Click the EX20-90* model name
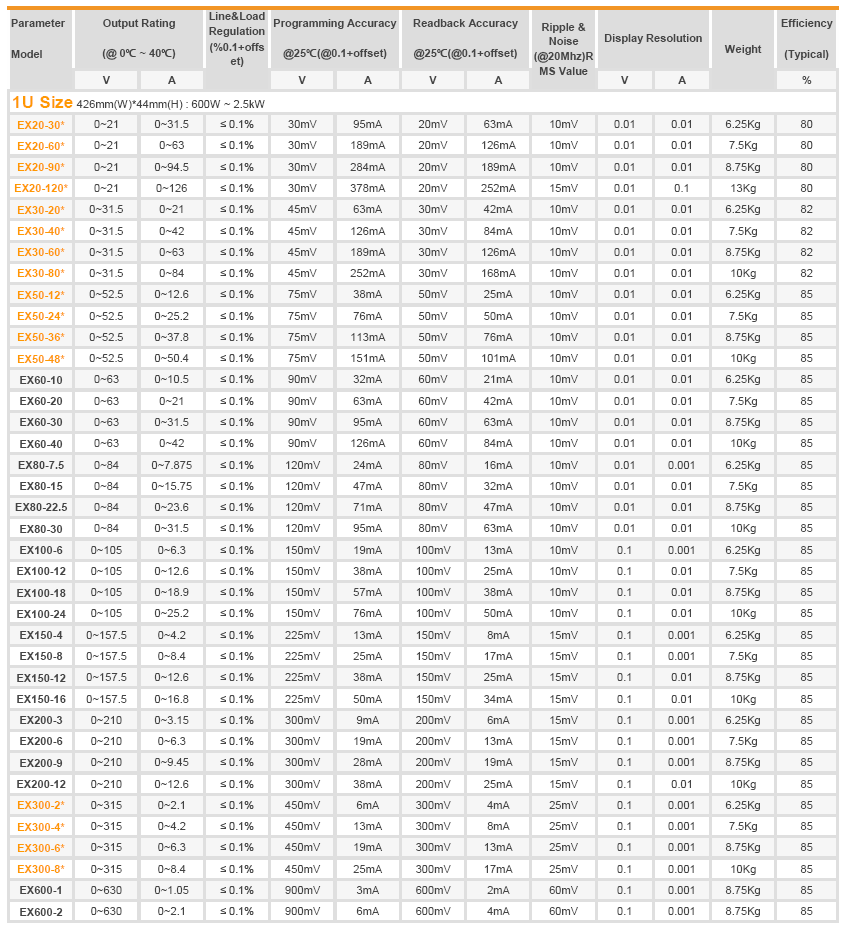The image size is (843, 928). (x=41, y=167)
